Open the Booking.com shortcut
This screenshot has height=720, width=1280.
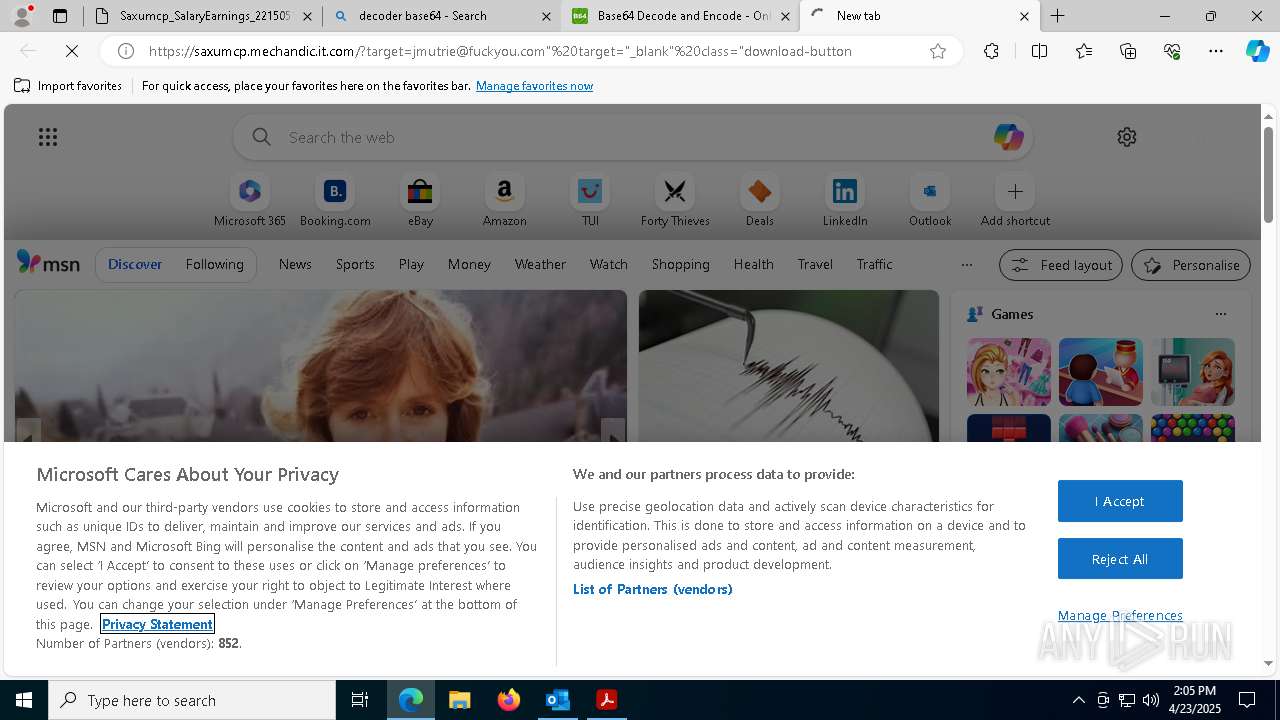click(335, 200)
